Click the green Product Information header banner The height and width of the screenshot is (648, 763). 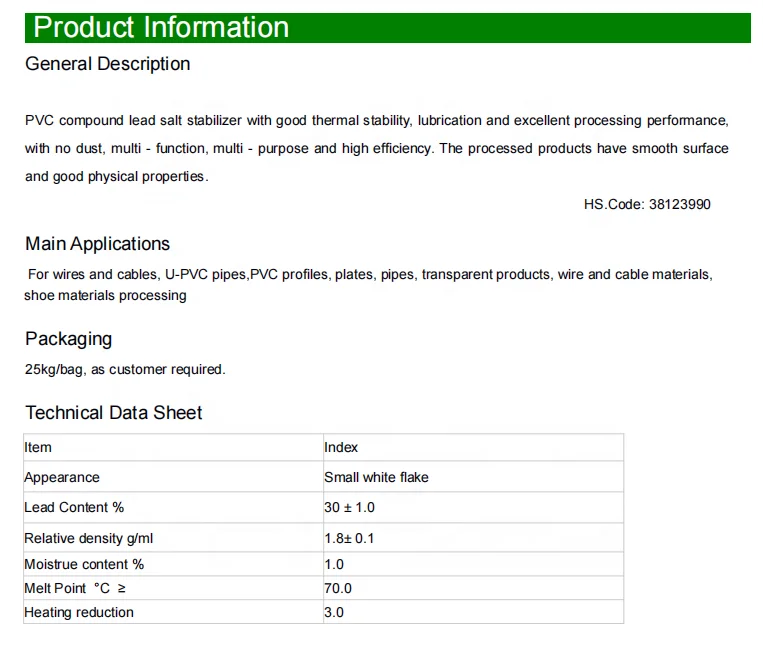pos(387,27)
